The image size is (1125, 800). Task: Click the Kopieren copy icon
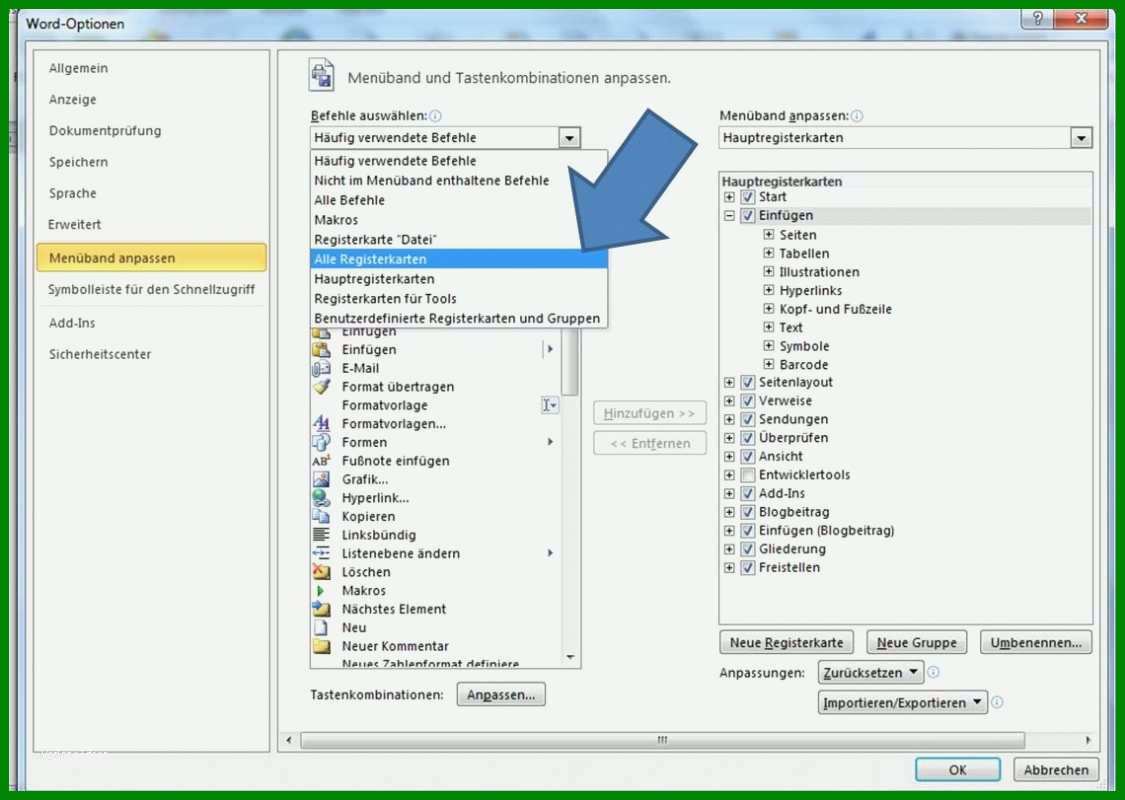pyautogui.click(x=321, y=517)
